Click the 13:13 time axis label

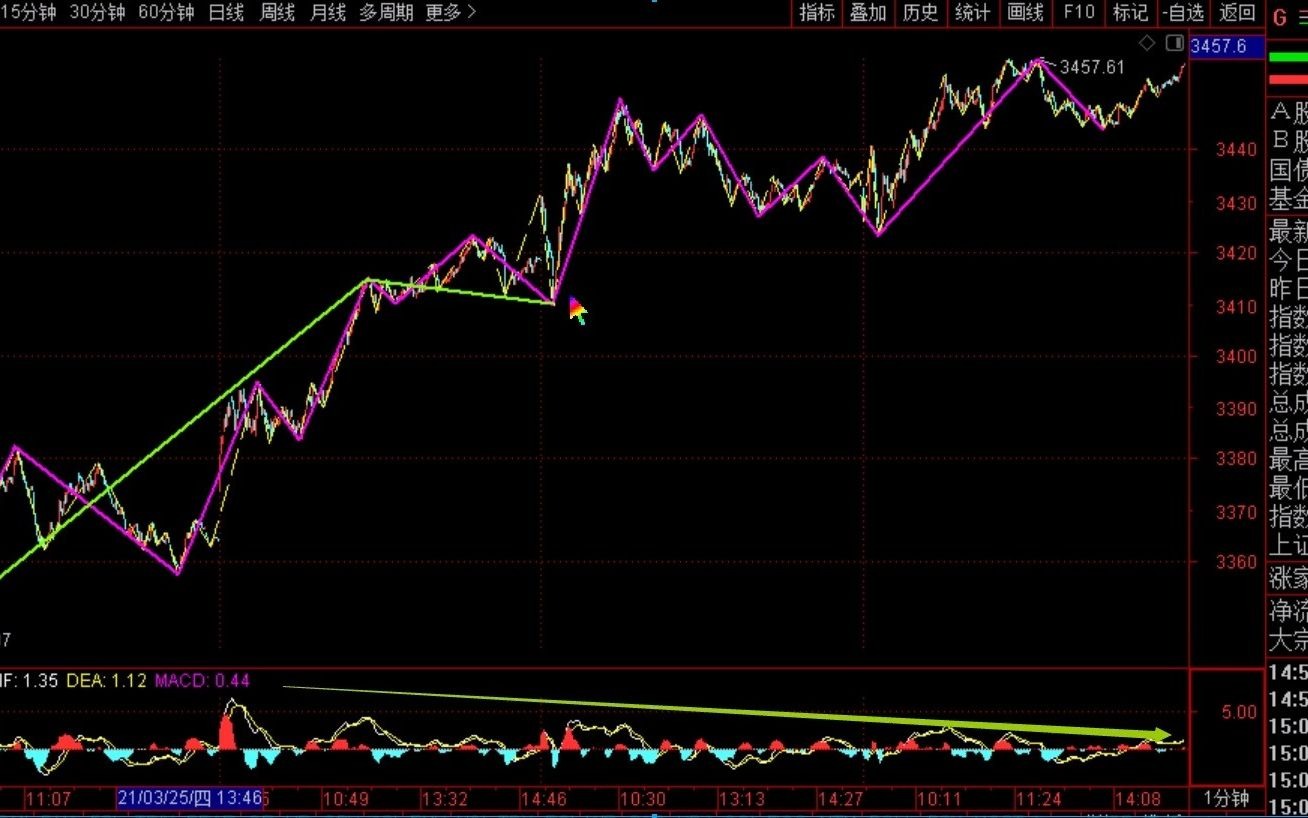(741, 799)
